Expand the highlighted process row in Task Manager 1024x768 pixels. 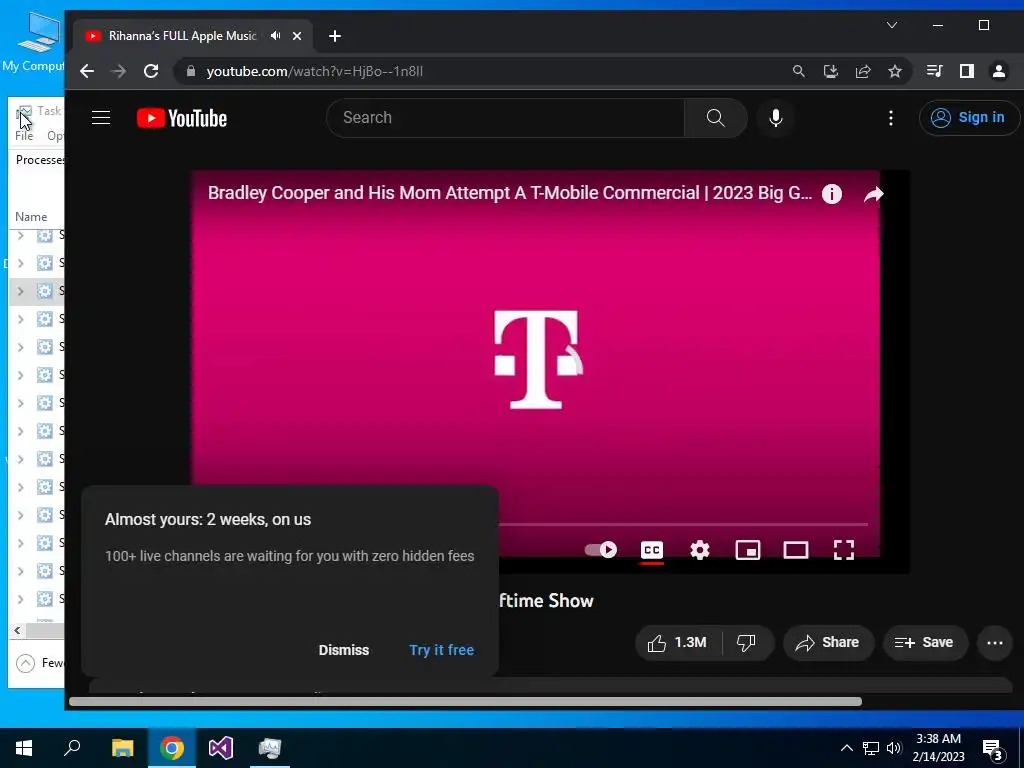[x=20, y=291]
